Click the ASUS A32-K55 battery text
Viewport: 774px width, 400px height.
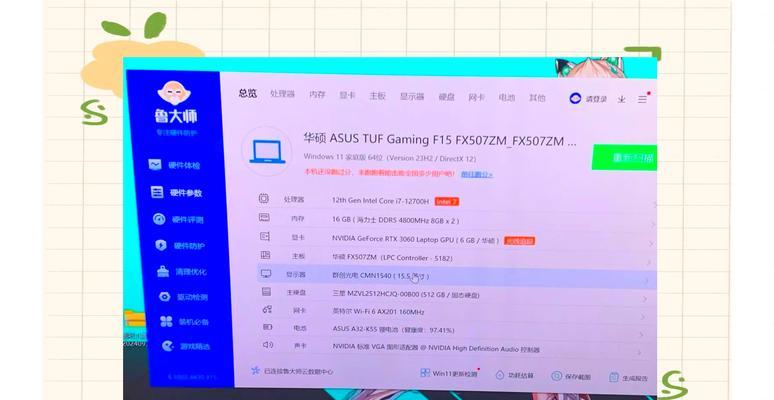click(x=393, y=329)
